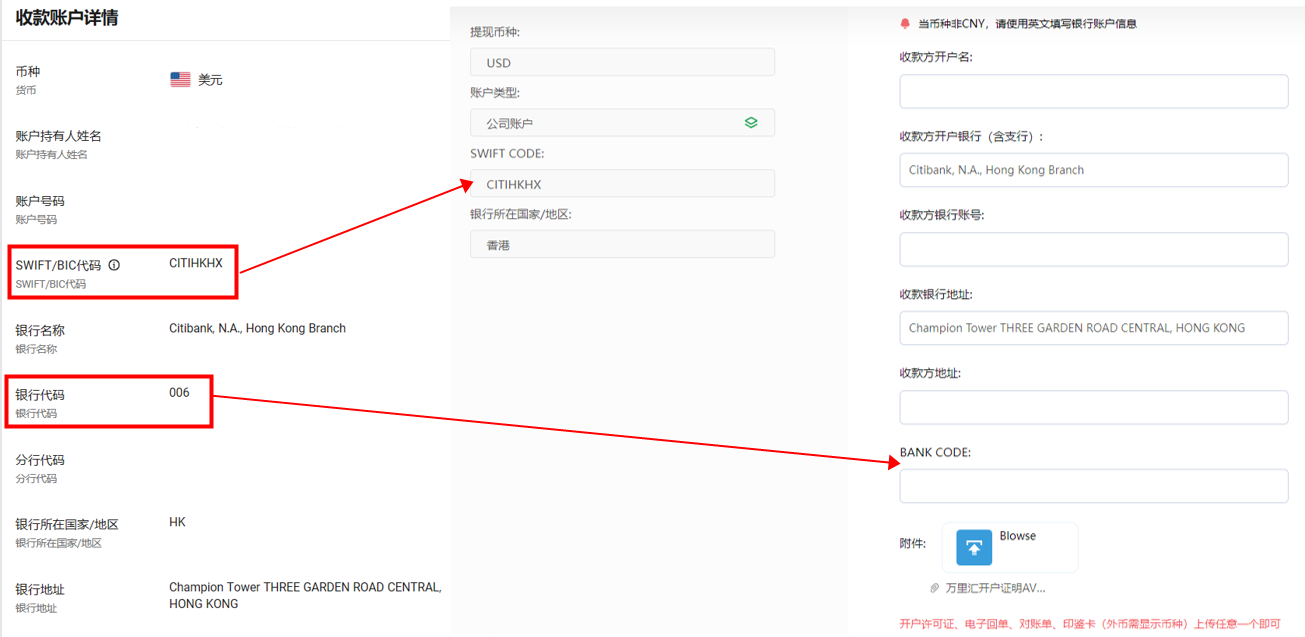1305x637 pixels.
Task: Click the Champion Tower 收款银行地址 field
Action: tap(1093, 328)
